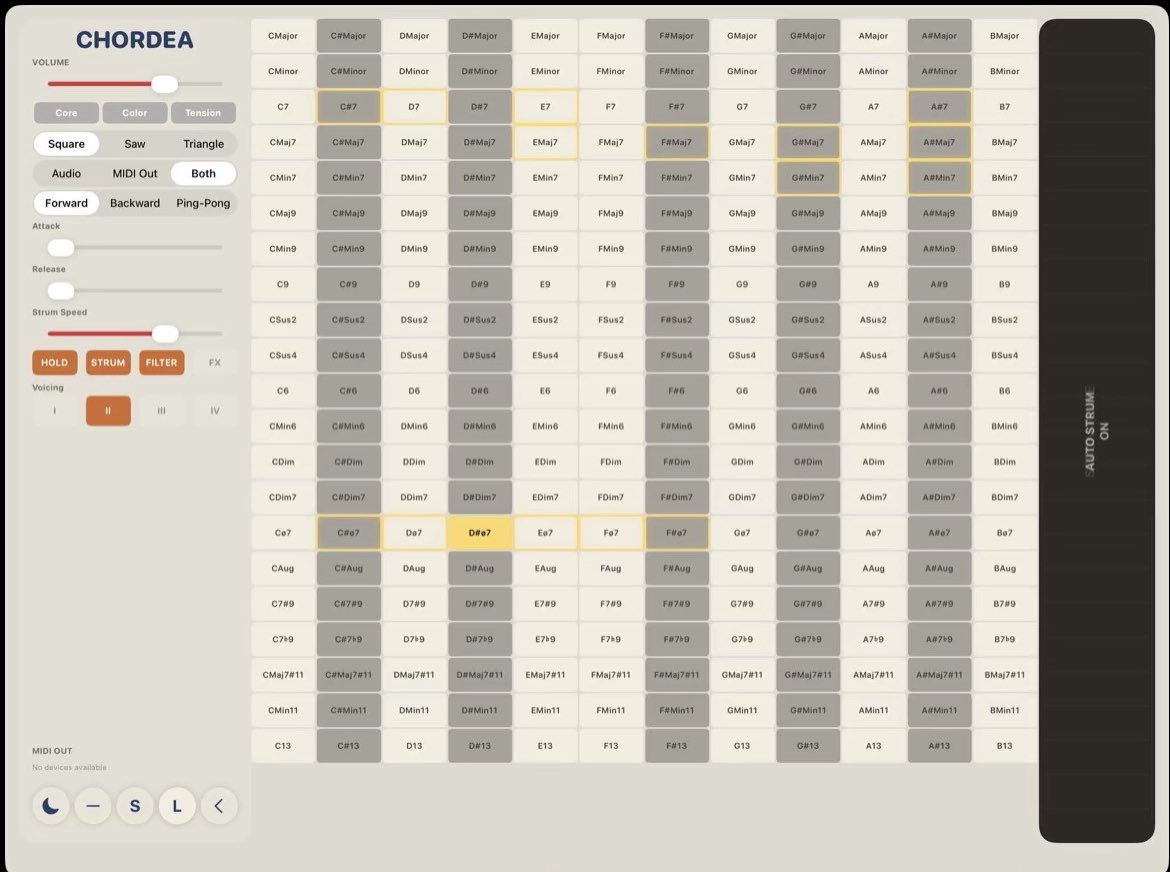The height and width of the screenshot is (872, 1170).
Task: Click the 'No devices available' MIDI text
Action: point(69,768)
